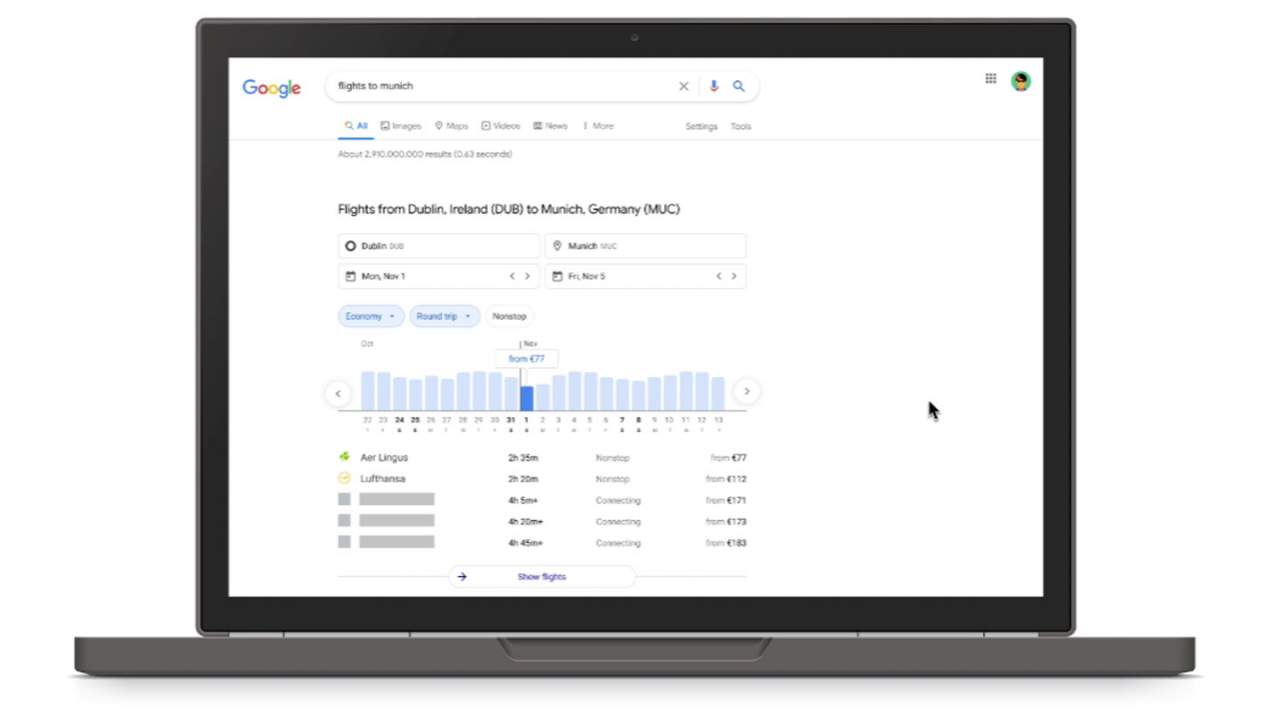Go to previous day for Mon, Nov 1
This screenshot has height=720, width=1280.
[512, 276]
